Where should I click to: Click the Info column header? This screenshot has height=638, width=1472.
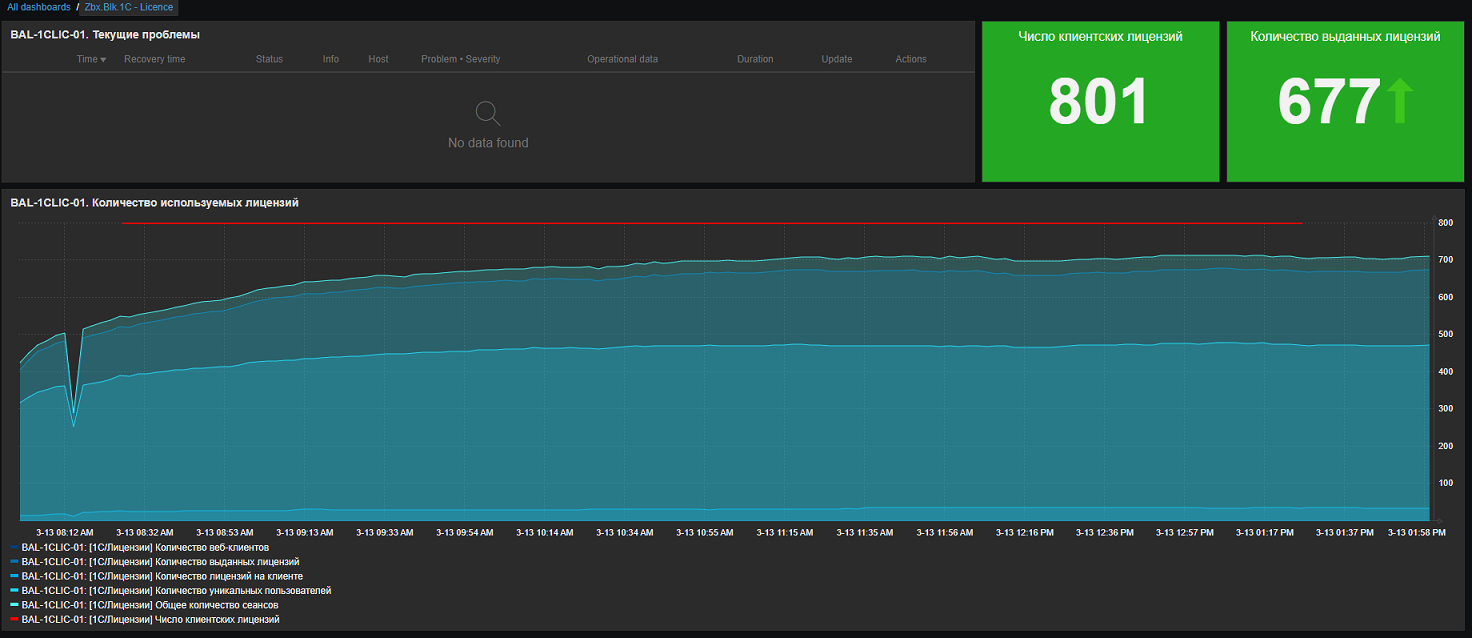(x=330, y=59)
